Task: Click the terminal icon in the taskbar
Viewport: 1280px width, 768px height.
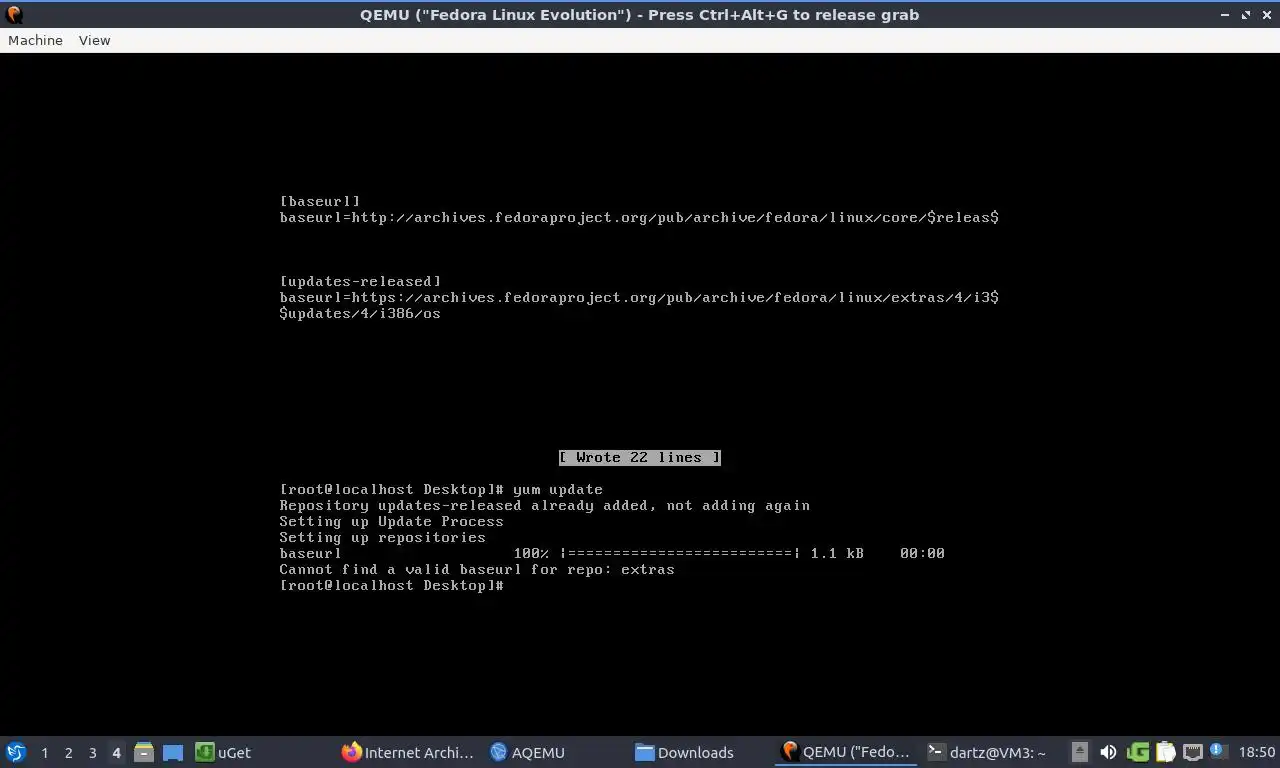Action: point(936,752)
